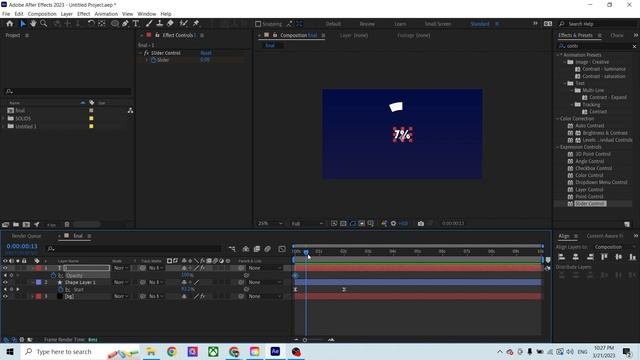Enable frame blending icon in timeline
Screen dimensions: 640x360
[x=257, y=249]
